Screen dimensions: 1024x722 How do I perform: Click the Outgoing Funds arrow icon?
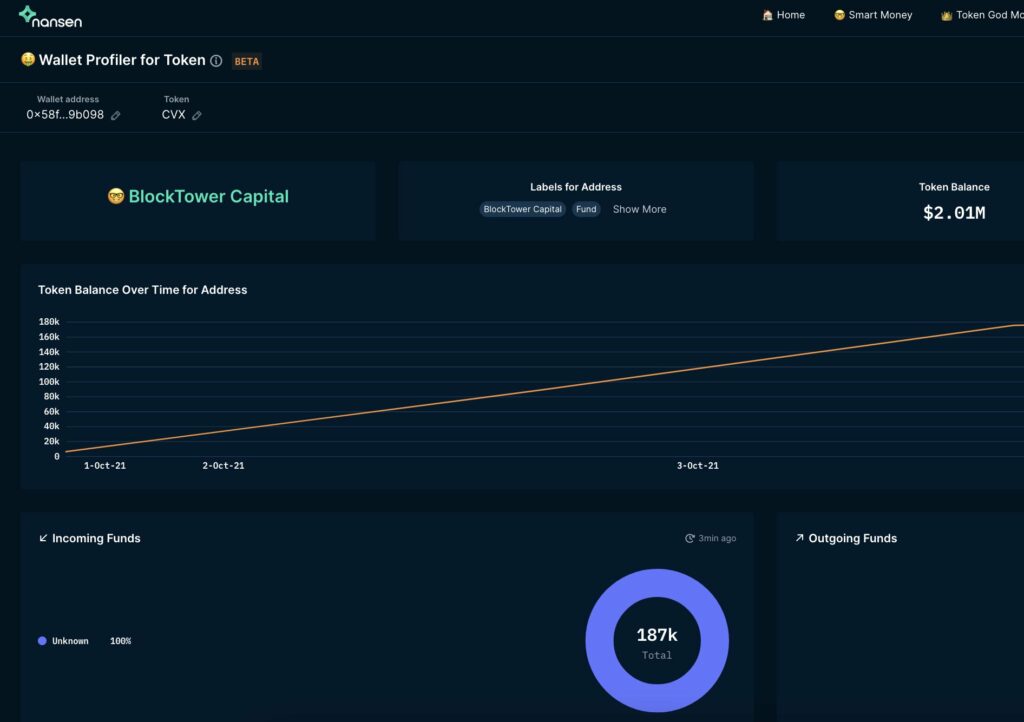pos(799,538)
